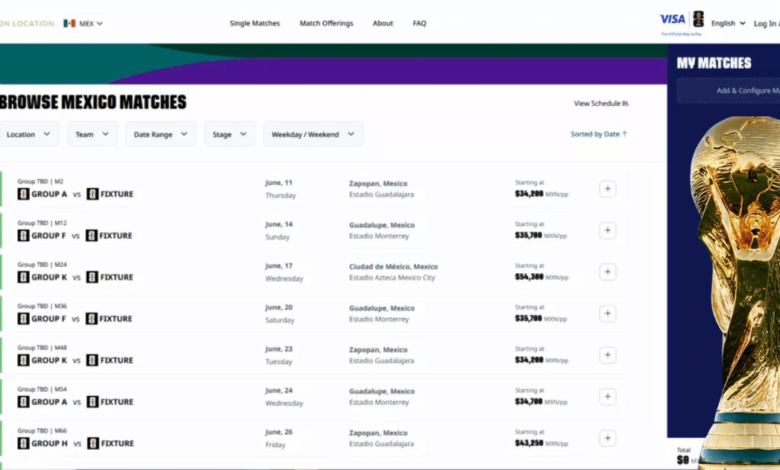Image resolution: width=780 pixels, height=470 pixels.
Task: Click the Mexico flag icon
Action: click(x=69, y=23)
